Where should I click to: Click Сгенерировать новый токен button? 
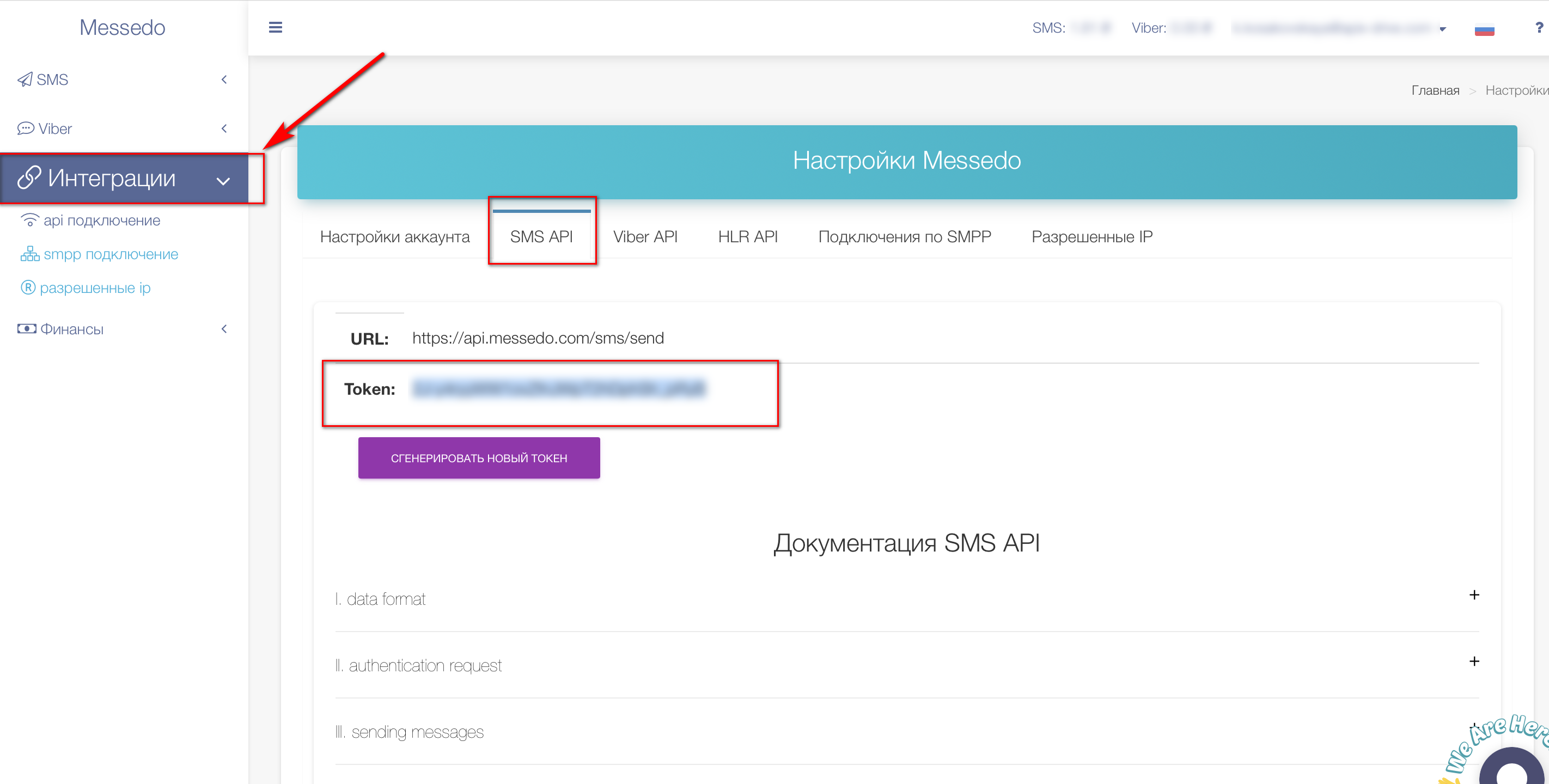point(479,458)
